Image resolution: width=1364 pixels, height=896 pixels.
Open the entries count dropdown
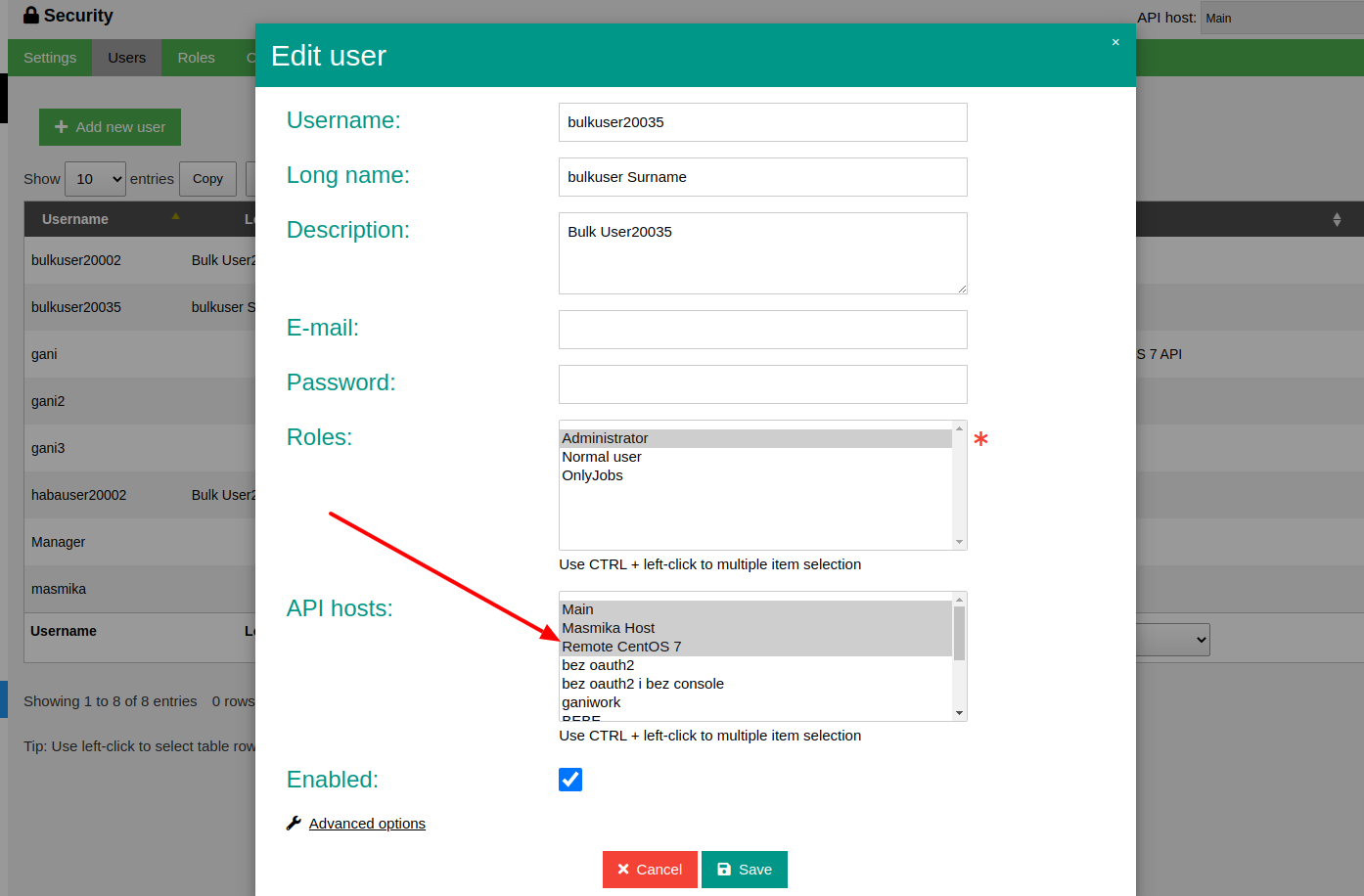click(x=96, y=179)
